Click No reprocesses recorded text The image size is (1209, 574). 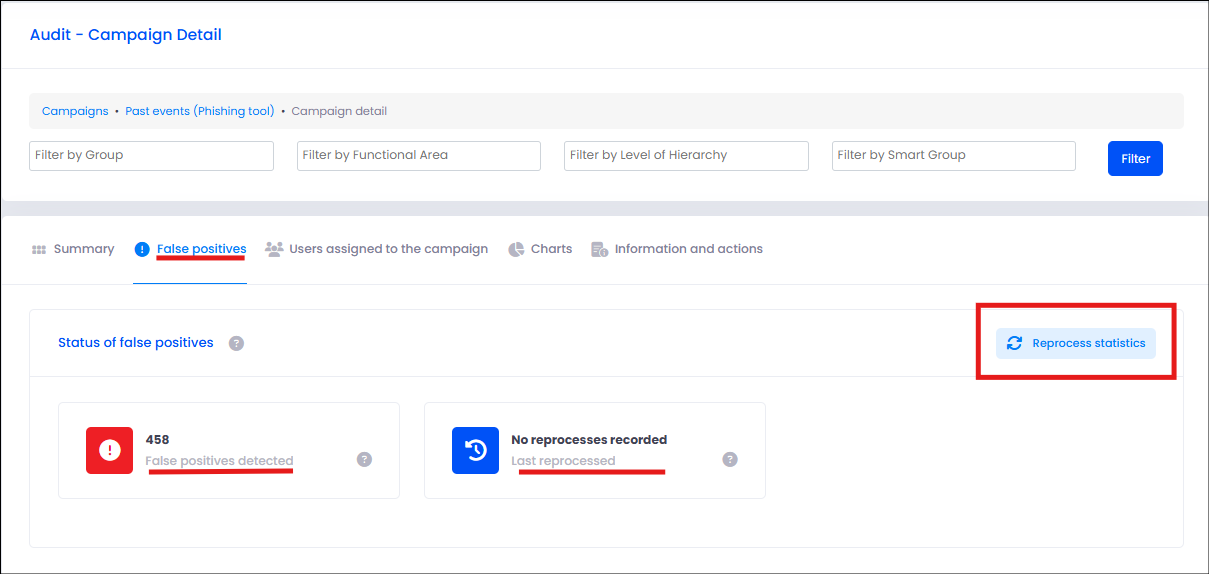[x=589, y=439]
